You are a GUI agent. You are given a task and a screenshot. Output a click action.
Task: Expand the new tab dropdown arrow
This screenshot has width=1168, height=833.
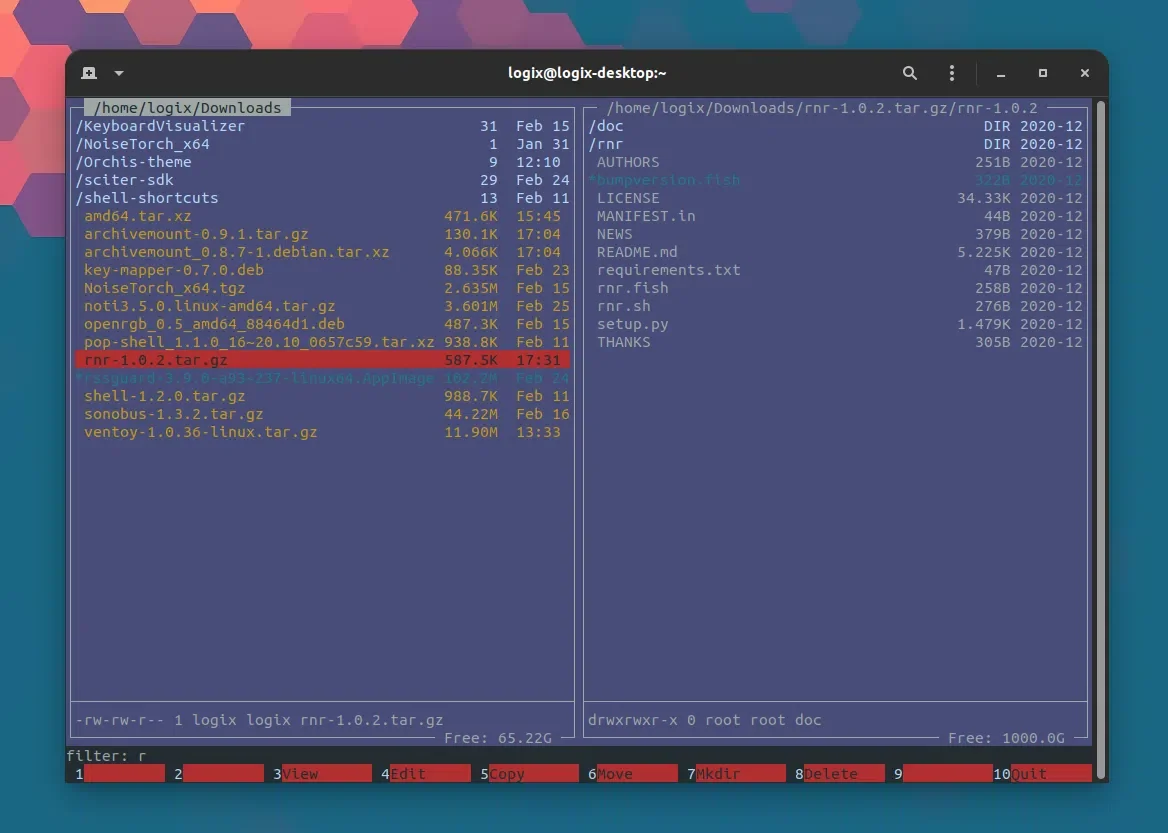point(119,73)
